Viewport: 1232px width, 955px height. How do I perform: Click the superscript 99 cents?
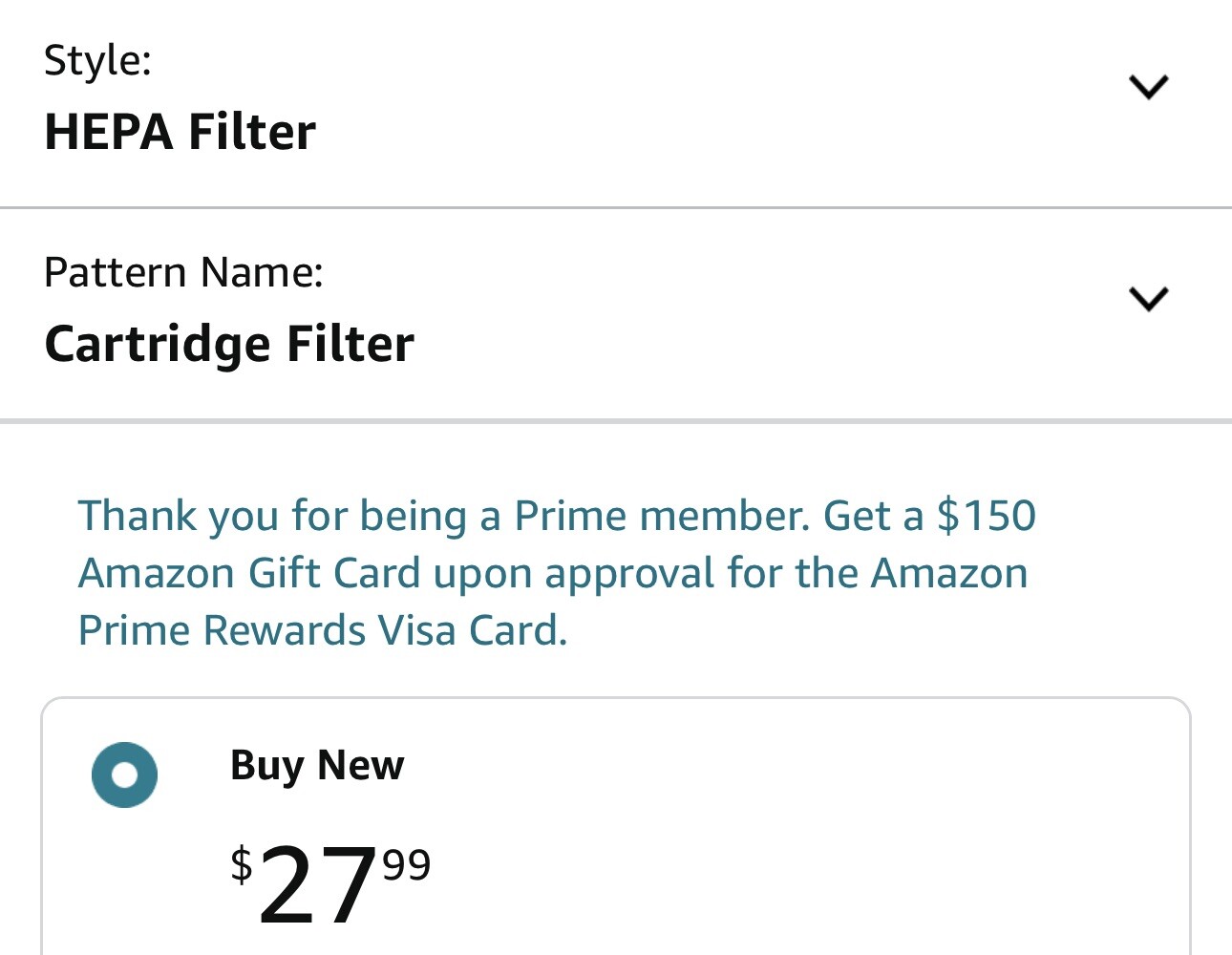point(407,865)
